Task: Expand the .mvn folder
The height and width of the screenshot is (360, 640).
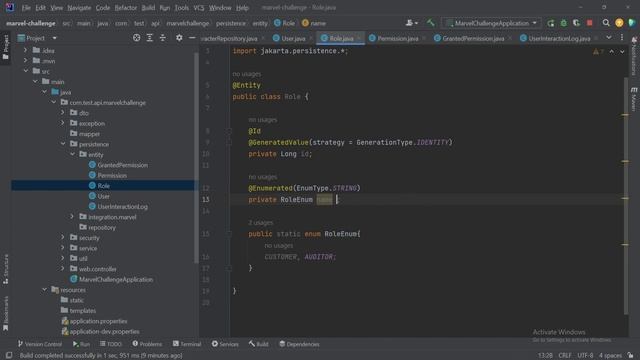Action: pyautogui.click(x=25, y=61)
